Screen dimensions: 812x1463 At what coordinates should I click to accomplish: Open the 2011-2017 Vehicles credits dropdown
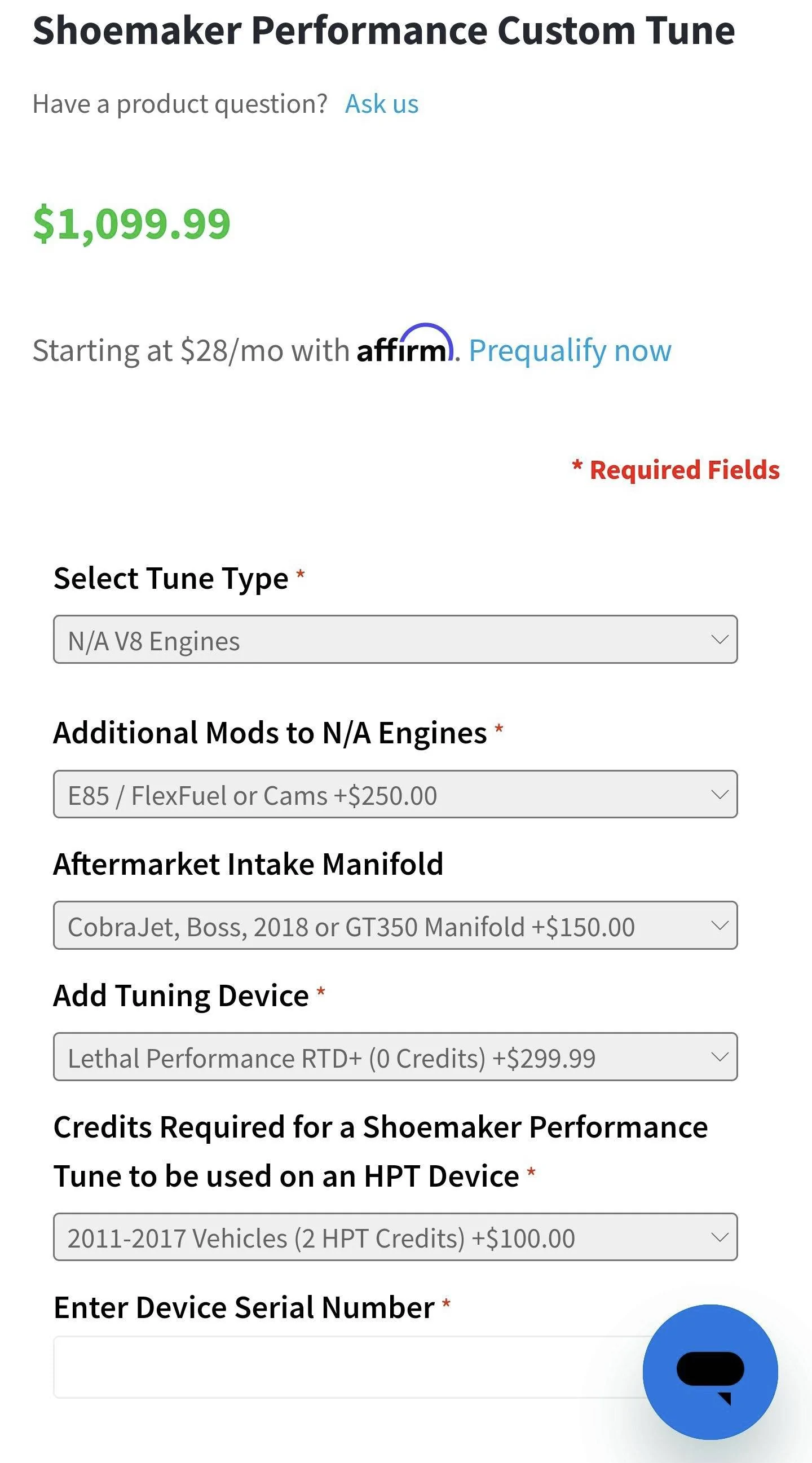395,1237
